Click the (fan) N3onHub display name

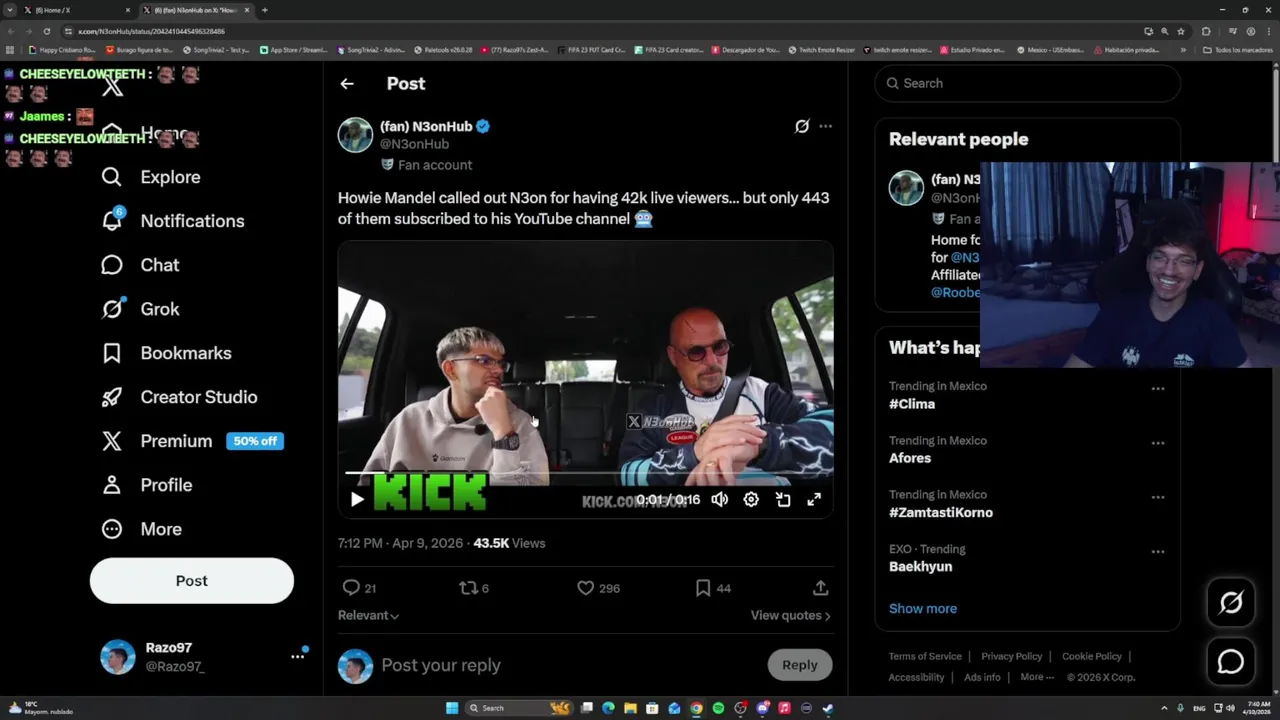(x=426, y=126)
